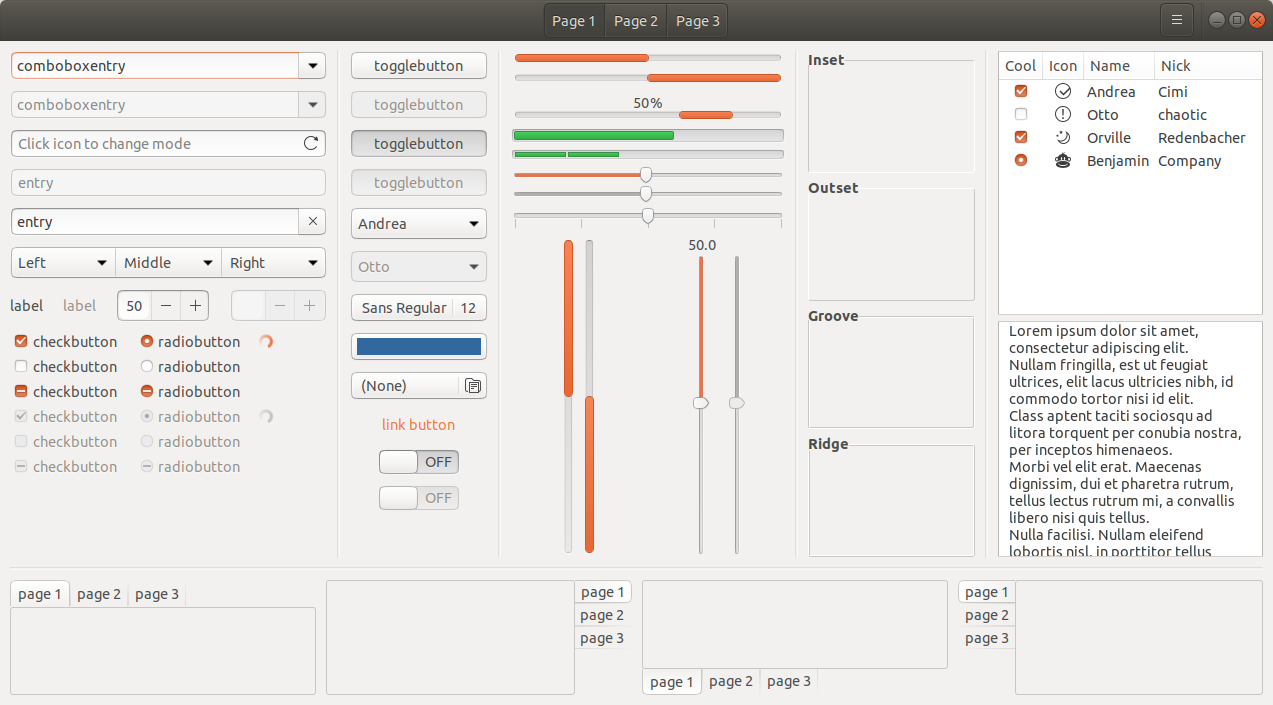The height and width of the screenshot is (705, 1273).
Task: Click the refresh icon in mode entry
Action: (x=311, y=143)
